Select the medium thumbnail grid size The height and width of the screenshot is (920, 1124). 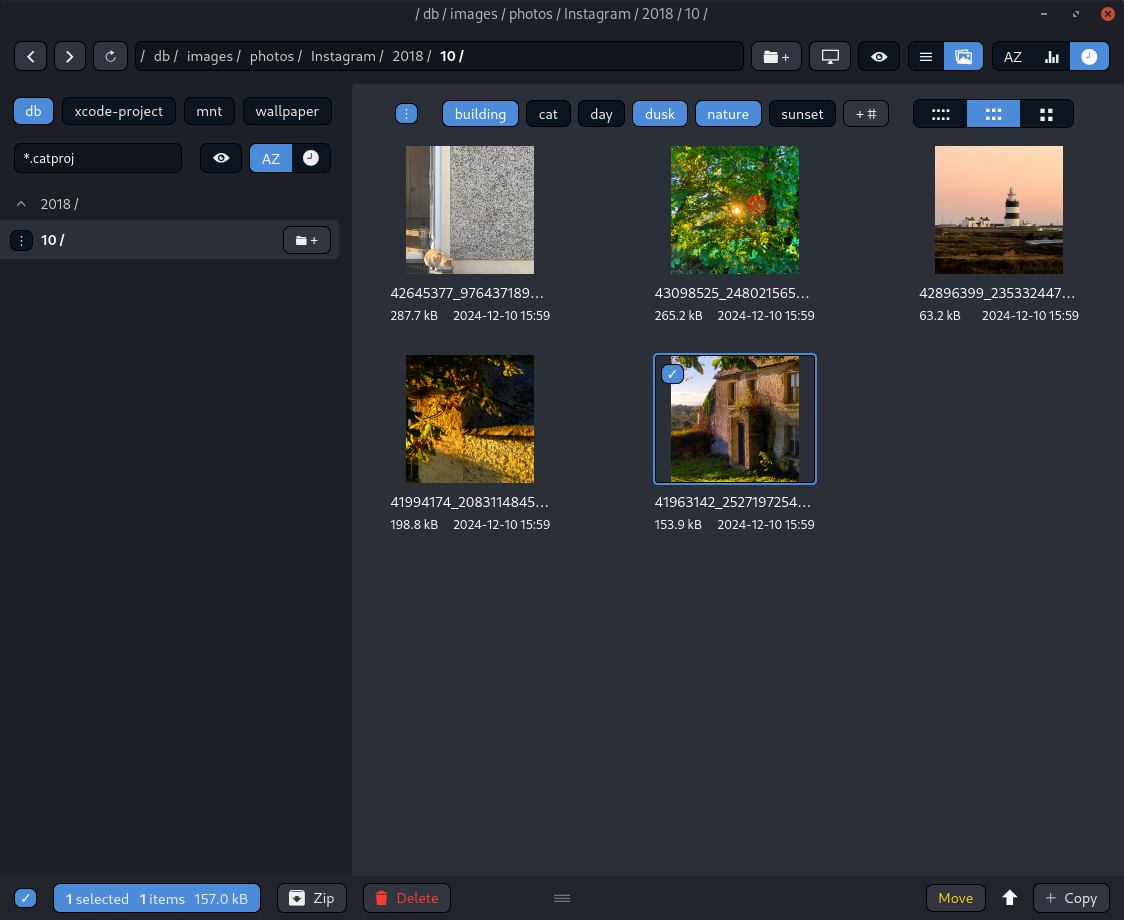994,114
